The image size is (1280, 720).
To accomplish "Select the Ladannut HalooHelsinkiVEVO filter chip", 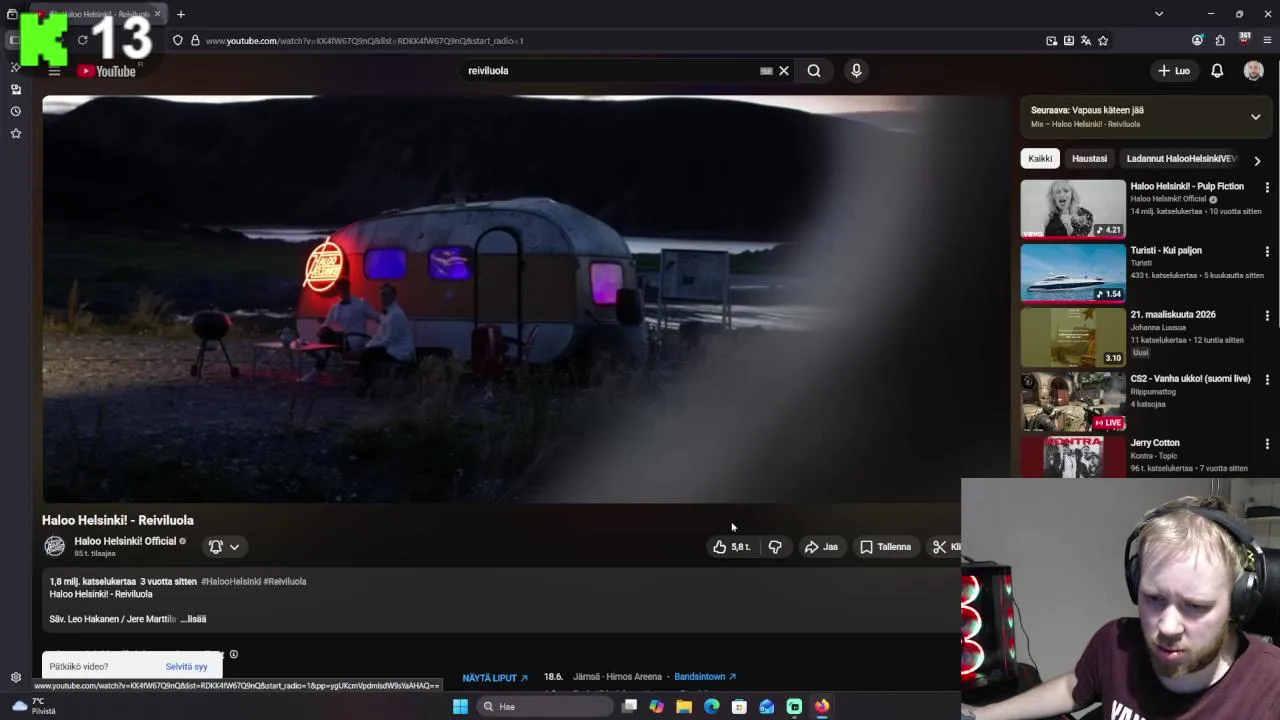I will [1181, 158].
